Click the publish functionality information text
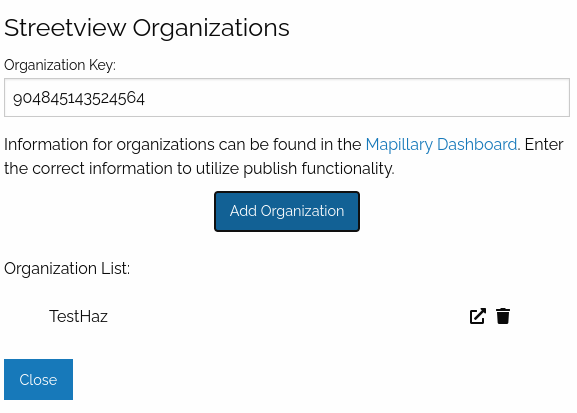Image resolution: width=577 pixels, height=413 pixels. point(284,156)
